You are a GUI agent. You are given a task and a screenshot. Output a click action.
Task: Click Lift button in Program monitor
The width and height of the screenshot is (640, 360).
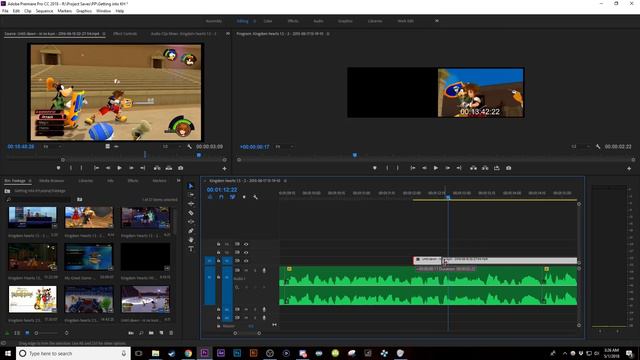473,168
